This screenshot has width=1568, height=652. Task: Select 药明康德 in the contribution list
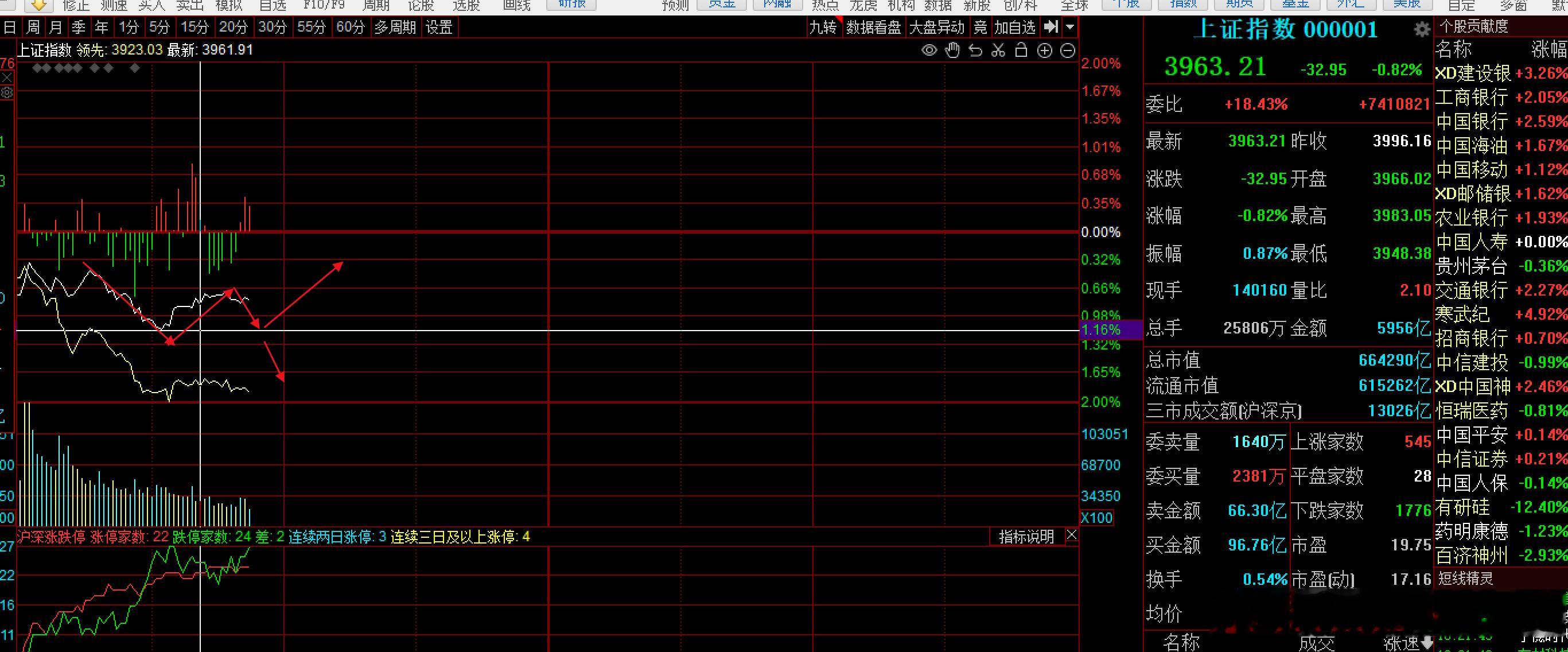tap(1501, 531)
